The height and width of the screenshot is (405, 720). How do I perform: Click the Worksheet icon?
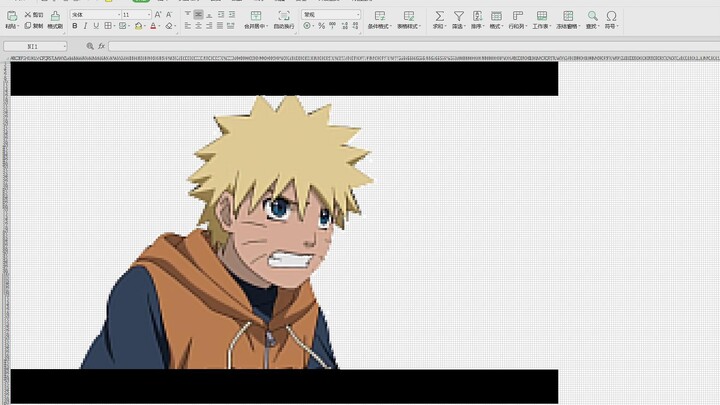(x=541, y=16)
